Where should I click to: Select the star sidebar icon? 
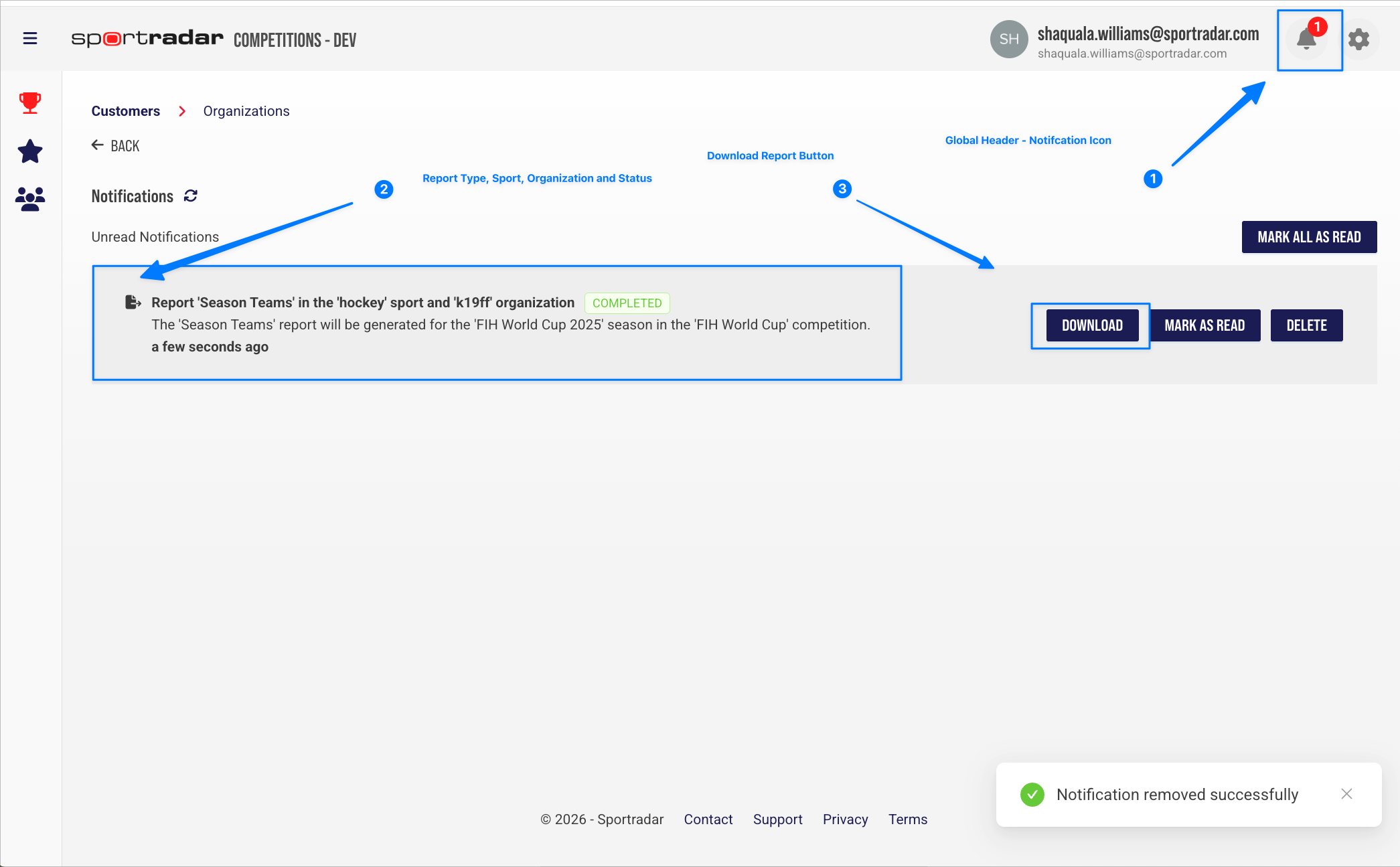pyautogui.click(x=30, y=151)
